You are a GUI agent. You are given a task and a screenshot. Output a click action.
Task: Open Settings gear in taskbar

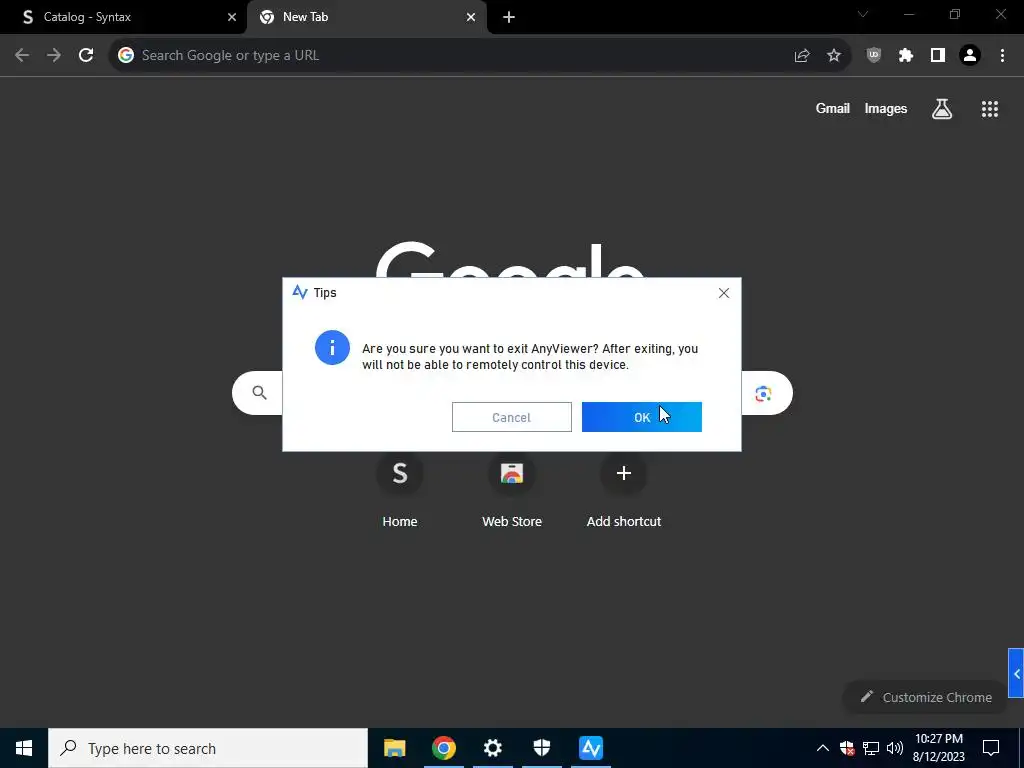tap(492, 748)
